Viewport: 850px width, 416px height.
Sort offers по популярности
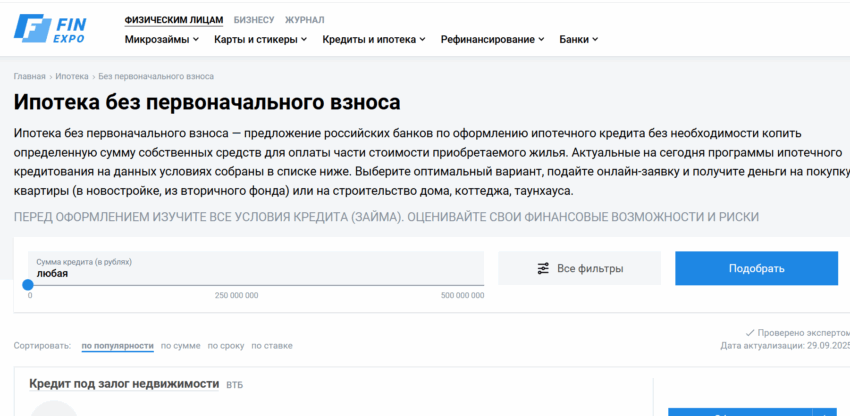(x=117, y=346)
